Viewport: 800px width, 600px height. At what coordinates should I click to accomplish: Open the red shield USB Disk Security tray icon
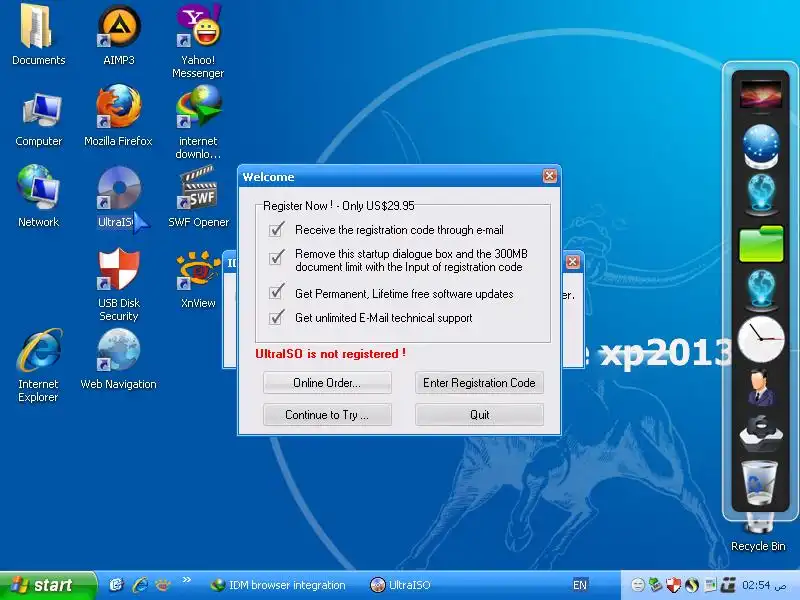pyautogui.click(x=673, y=585)
